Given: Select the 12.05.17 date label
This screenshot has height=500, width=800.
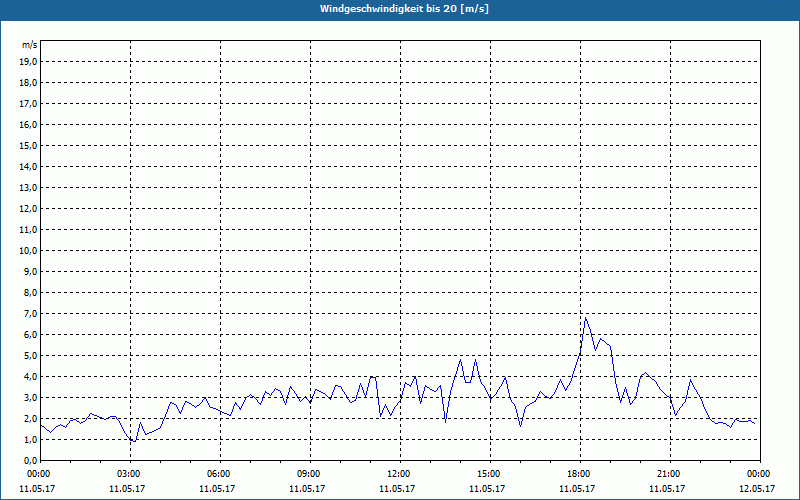Looking at the screenshot, I should point(757,488).
